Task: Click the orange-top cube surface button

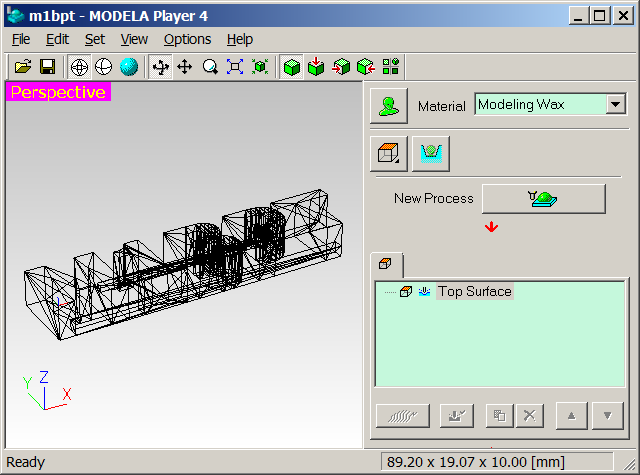Action: pyautogui.click(x=389, y=154)
